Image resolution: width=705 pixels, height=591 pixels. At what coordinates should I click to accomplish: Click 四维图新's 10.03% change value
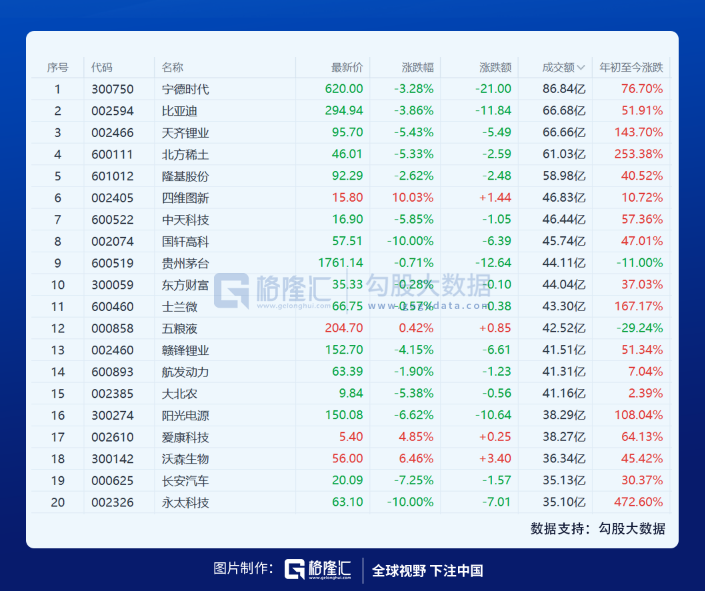point(414,198)
